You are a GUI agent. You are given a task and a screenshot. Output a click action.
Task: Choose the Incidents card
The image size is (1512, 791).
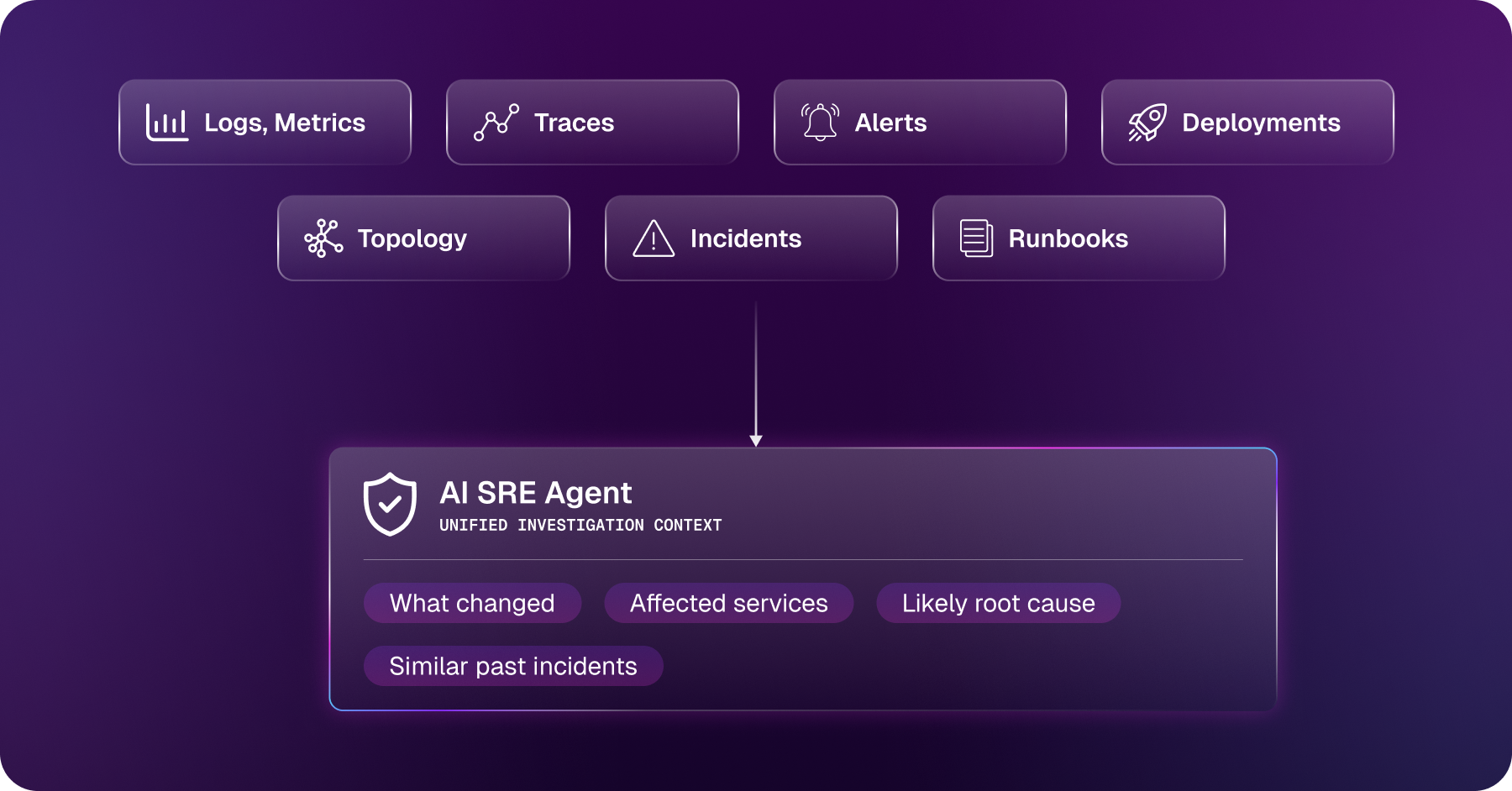click(x=751, y=238)
